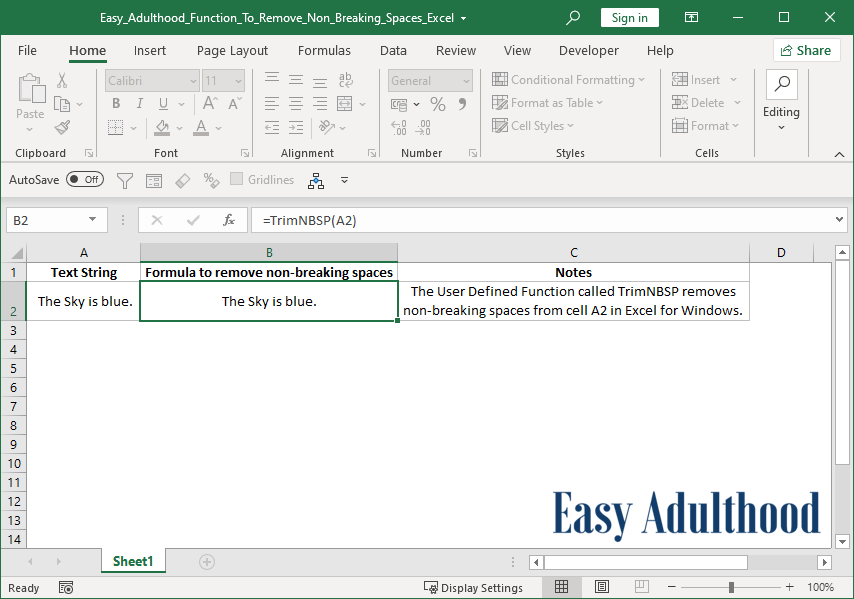Click Merge and Center icon
The height and width of the screenshot is (599, 854).
click(345, 103)
